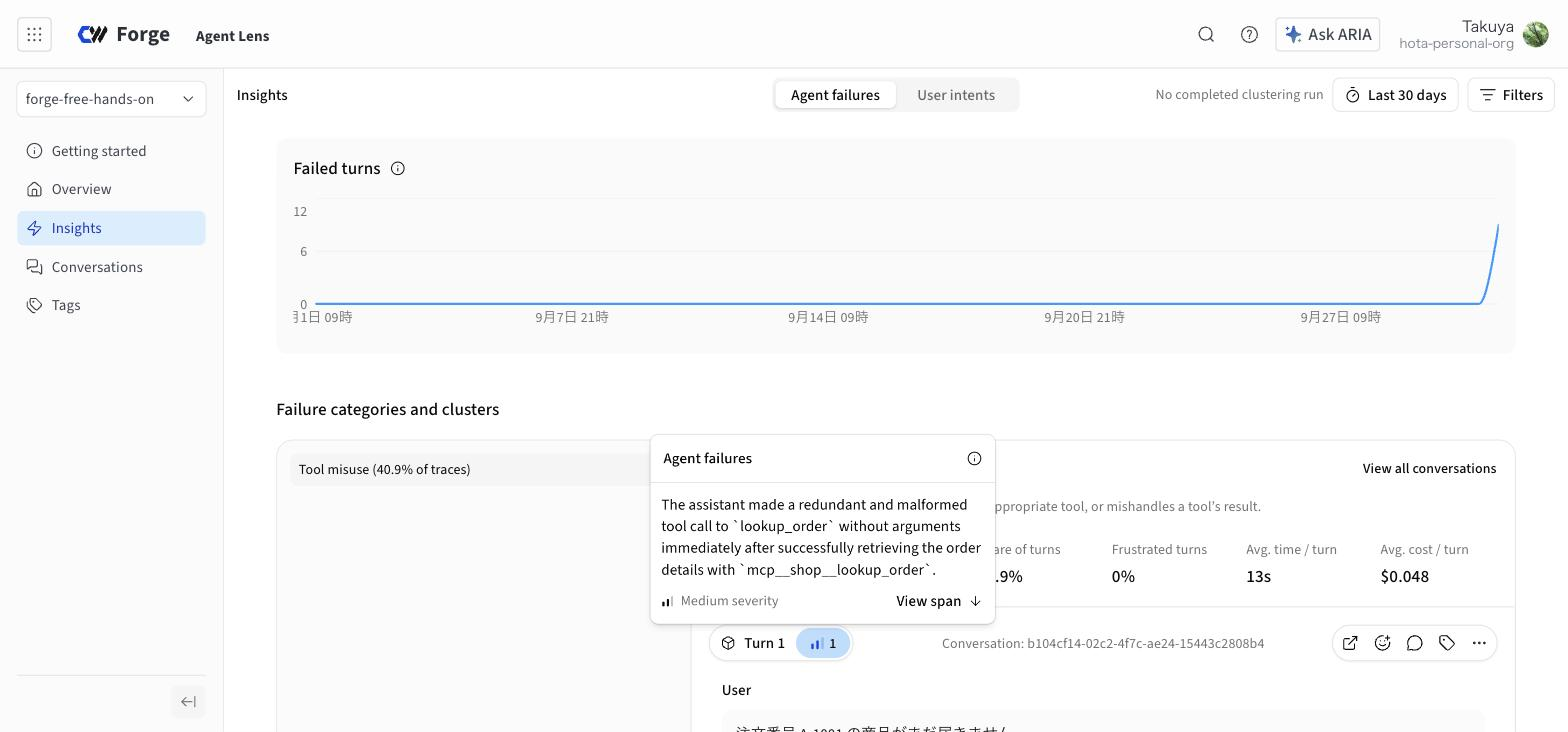Click info icon in Agent failures popup
The width and height of the screenshot is (1568, 732).
point(974,458)
